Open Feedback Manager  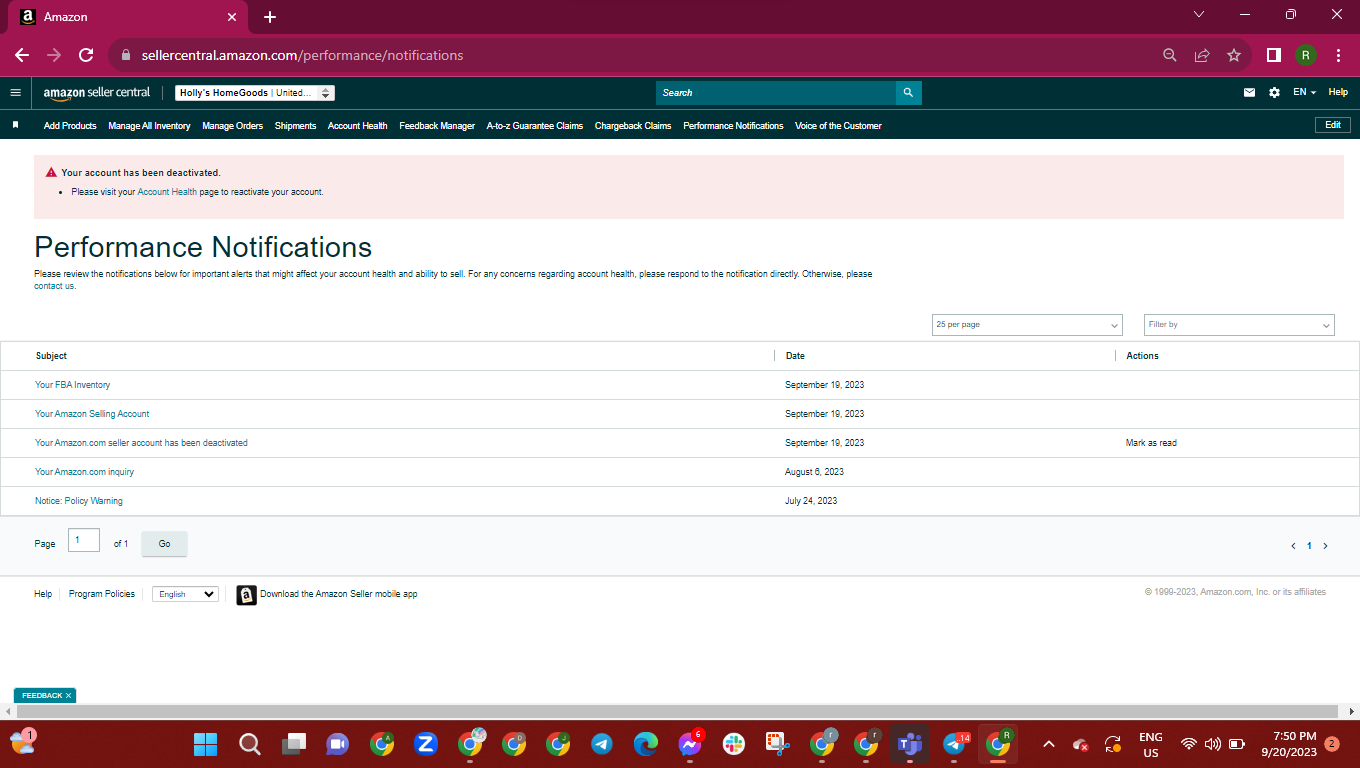tap(437, 126)
